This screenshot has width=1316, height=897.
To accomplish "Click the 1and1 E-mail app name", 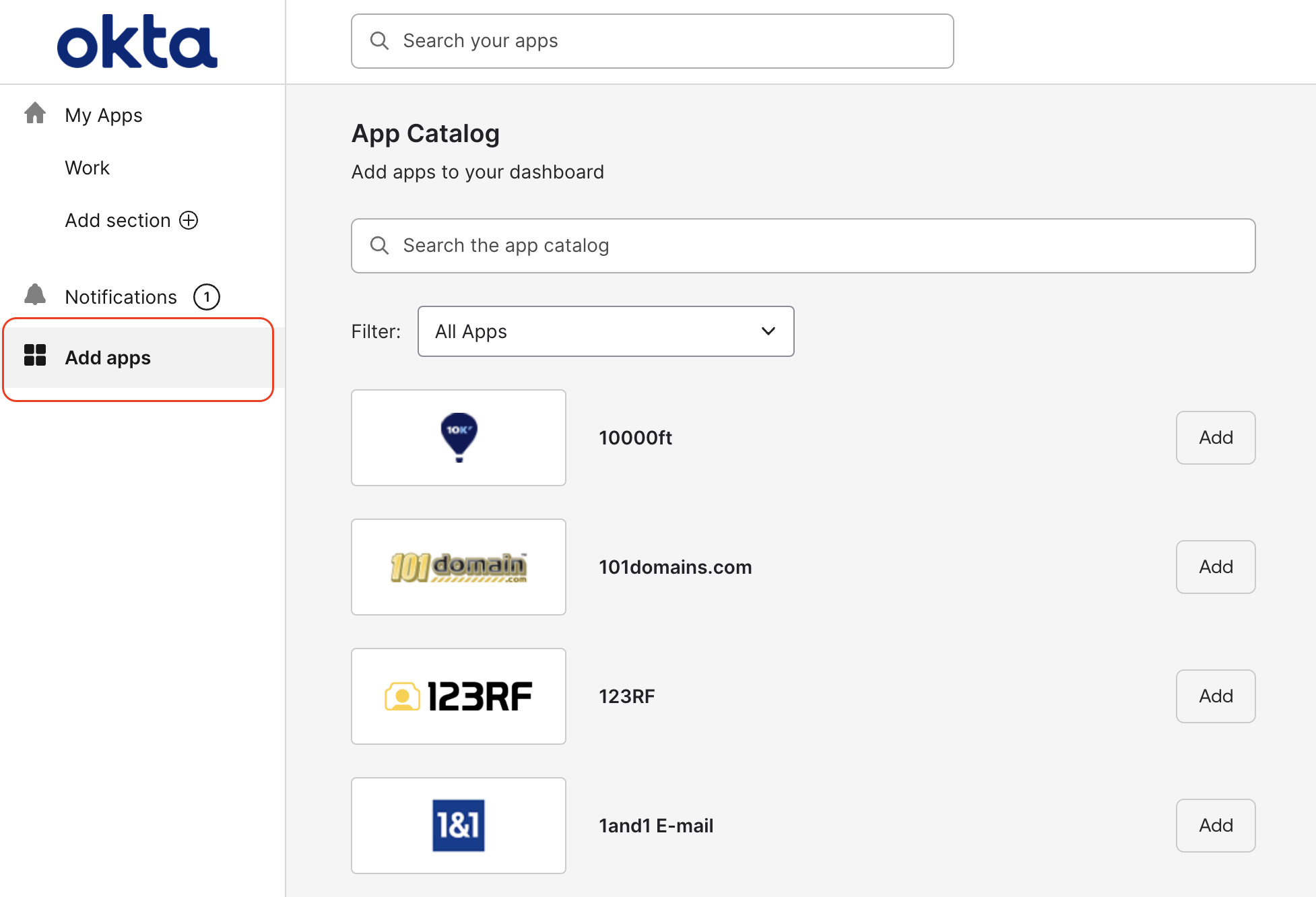I will [656, 826].
